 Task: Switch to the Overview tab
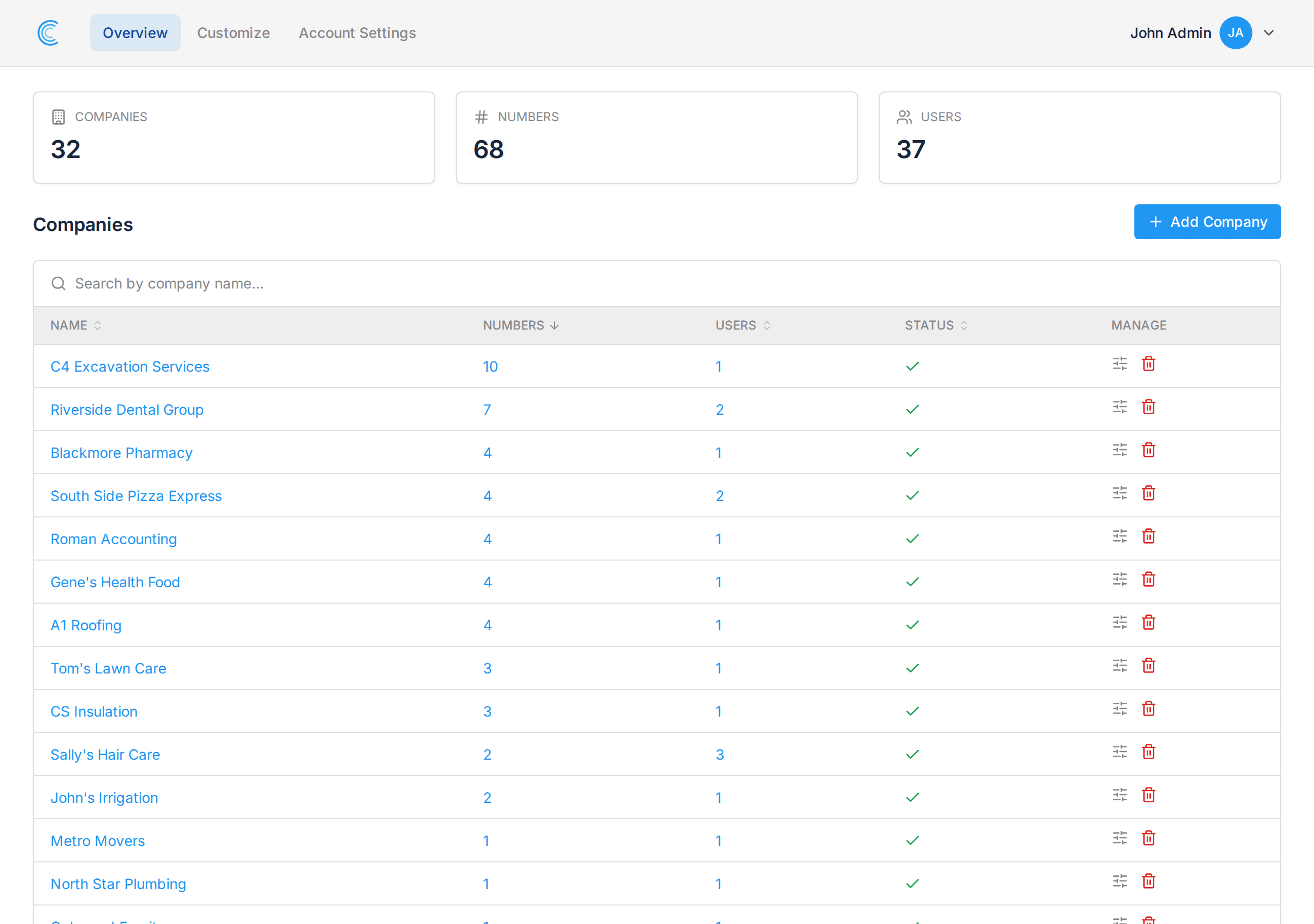coord(135,33)
